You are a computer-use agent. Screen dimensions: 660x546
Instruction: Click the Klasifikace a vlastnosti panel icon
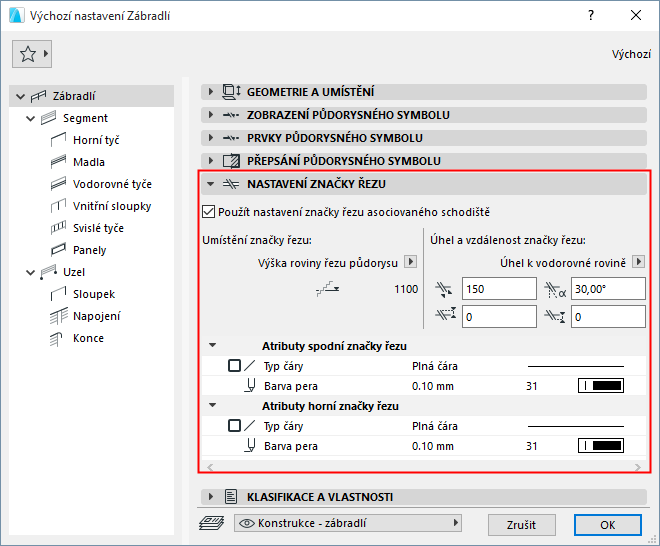pos(231,497)
